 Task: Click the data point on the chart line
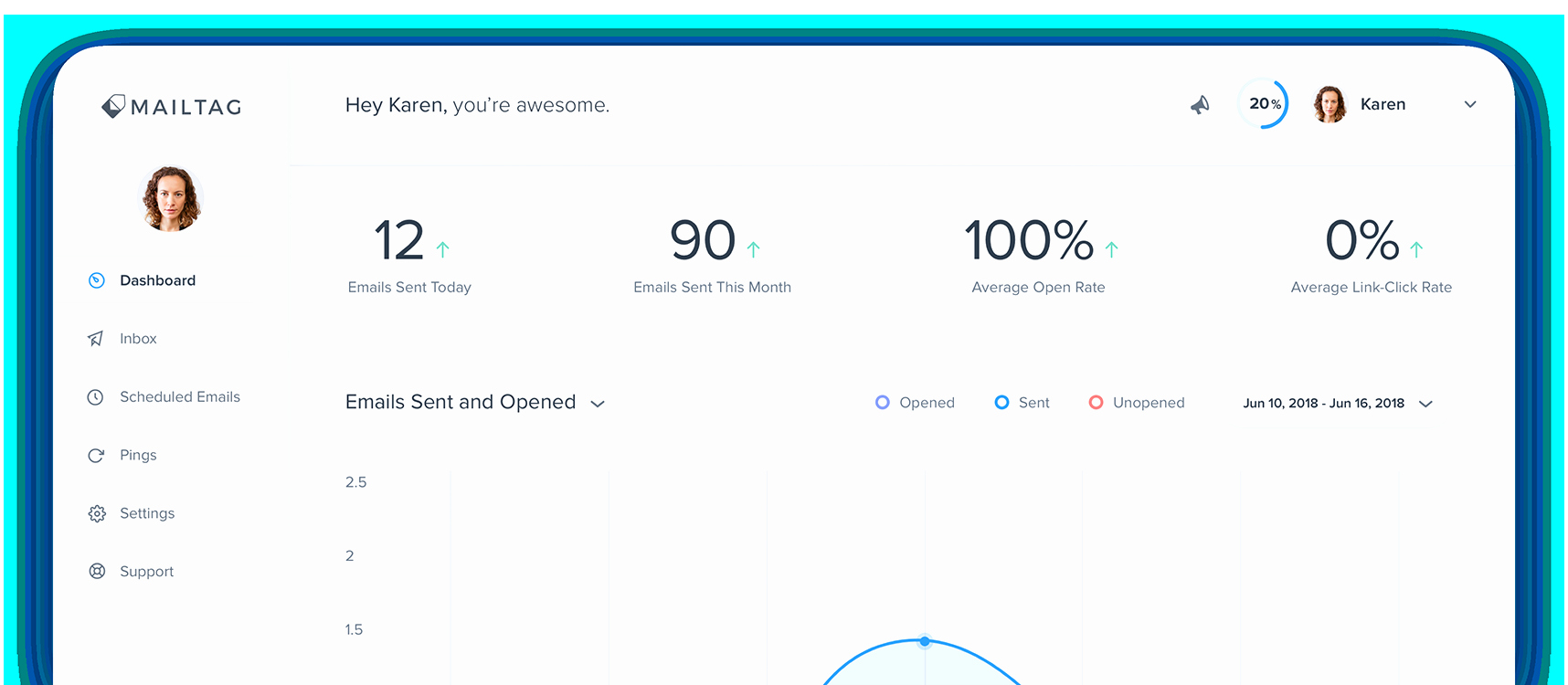(925, 641)
